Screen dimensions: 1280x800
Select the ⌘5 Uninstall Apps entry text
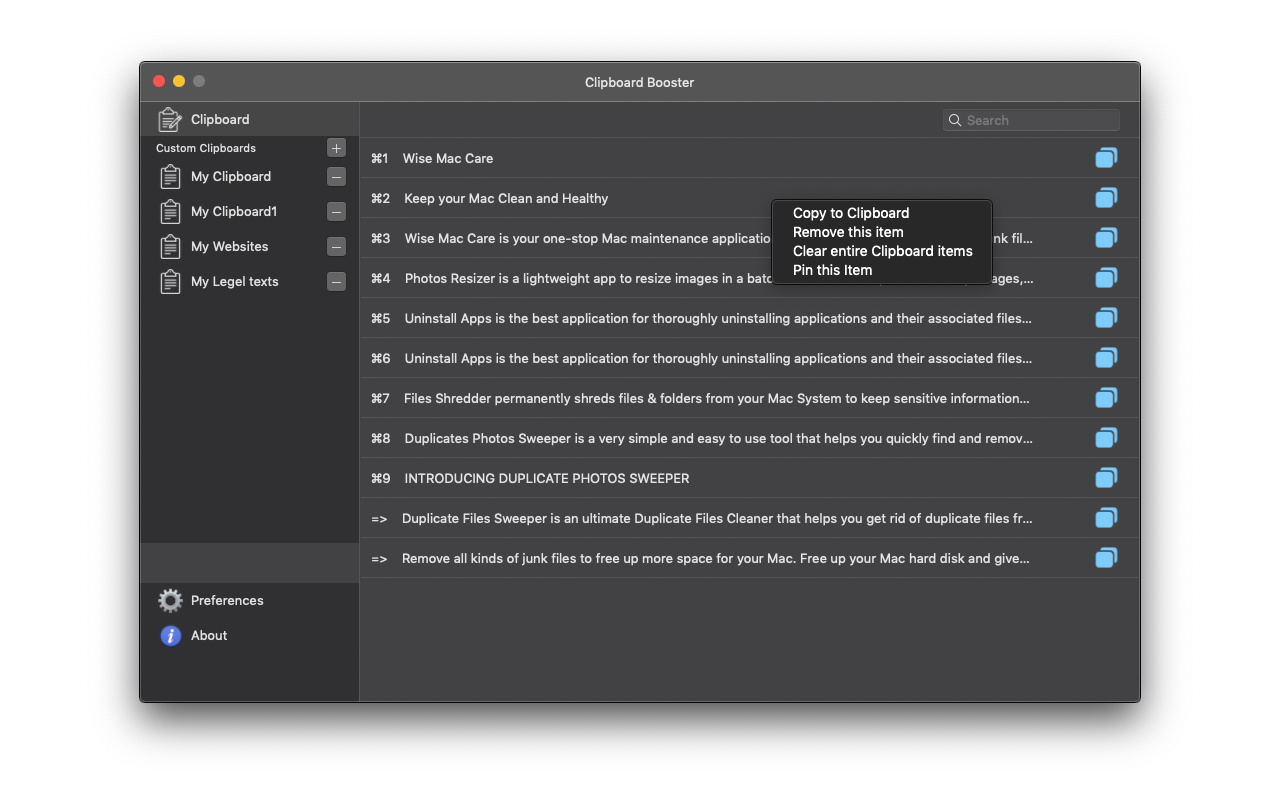click(717, 318)
